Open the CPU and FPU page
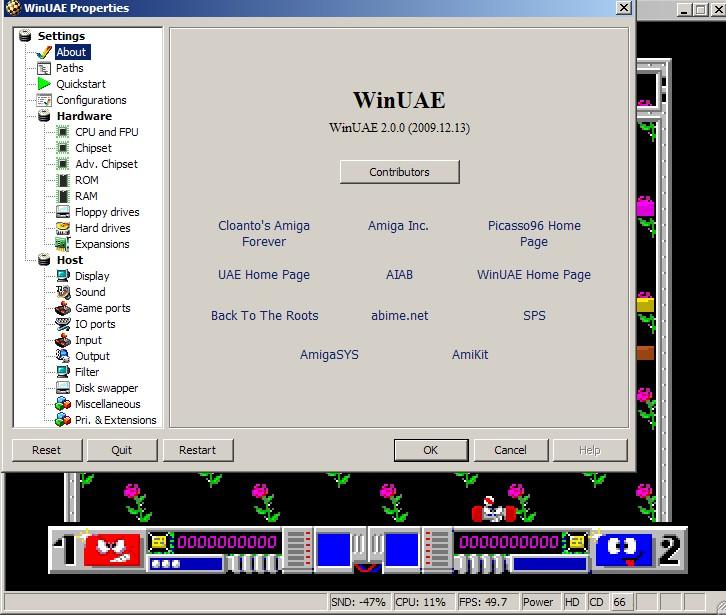 pyautogui.click(x=106, y=132)
